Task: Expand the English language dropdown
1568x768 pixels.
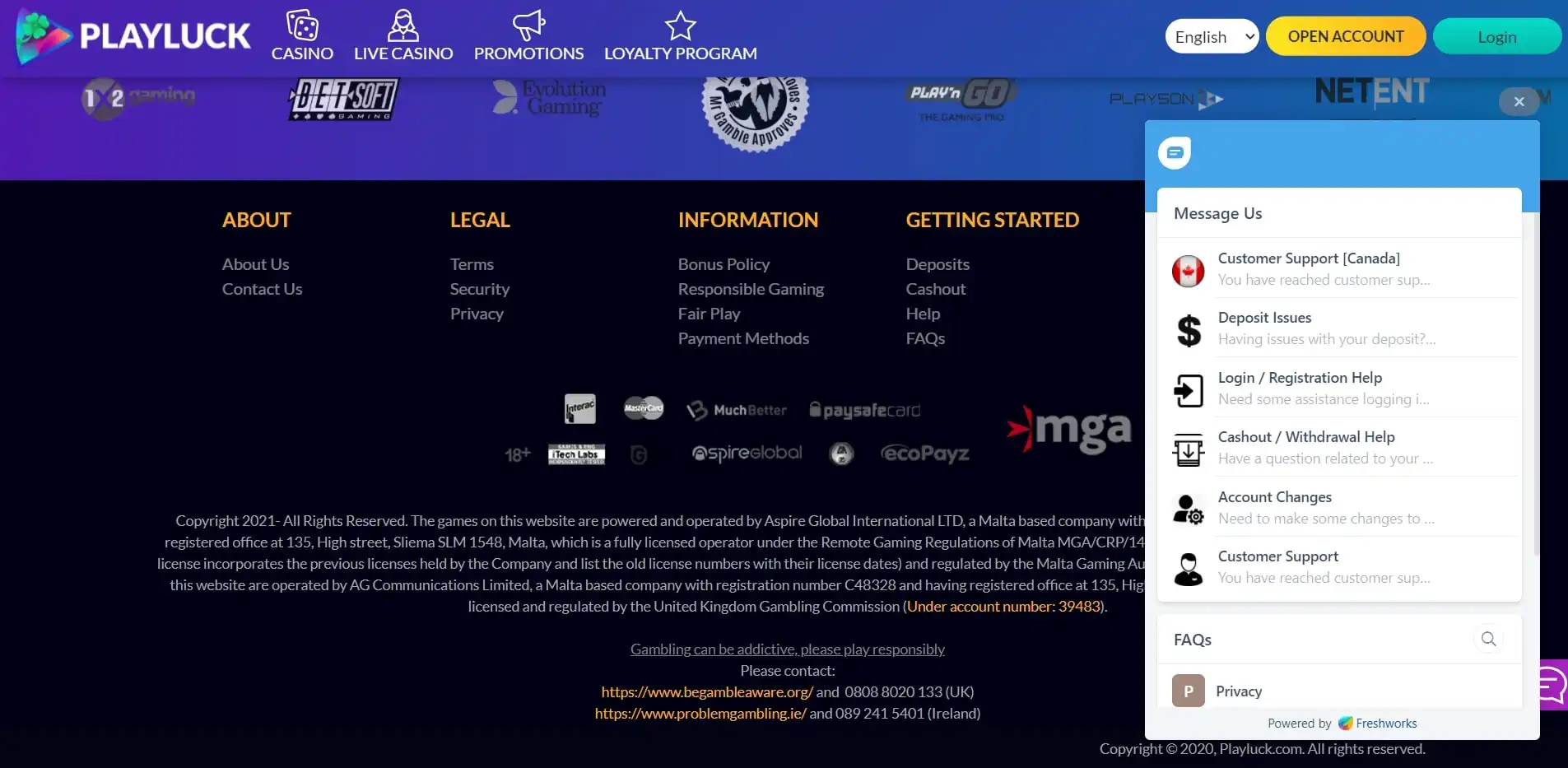Action: tap(1212, 37)
